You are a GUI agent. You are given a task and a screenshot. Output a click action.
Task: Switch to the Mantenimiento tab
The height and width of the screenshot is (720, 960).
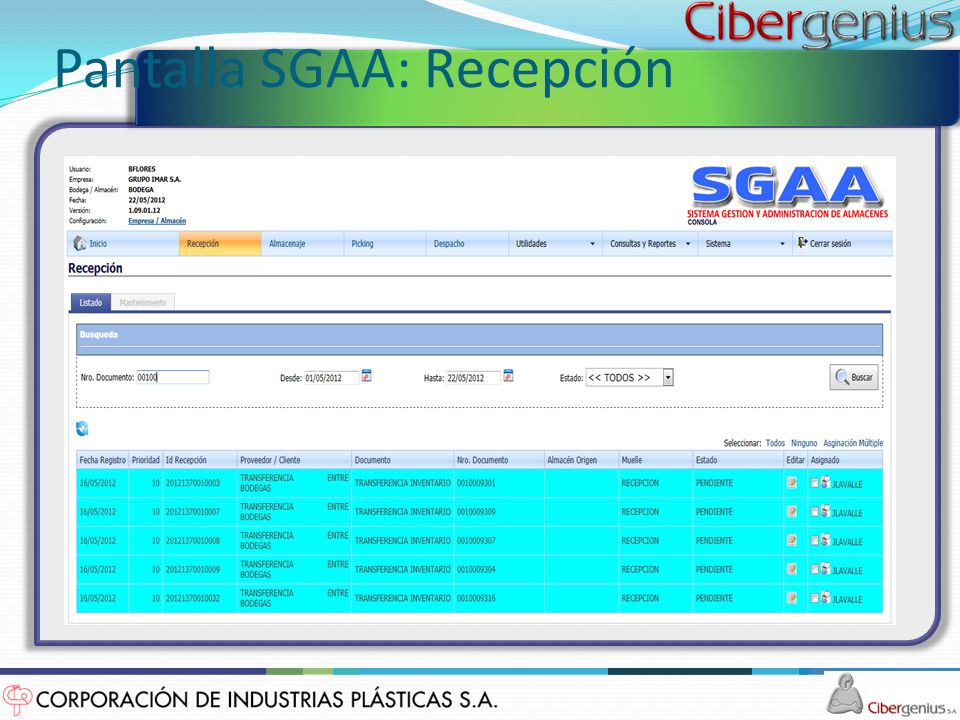click(x=143, y=302)
